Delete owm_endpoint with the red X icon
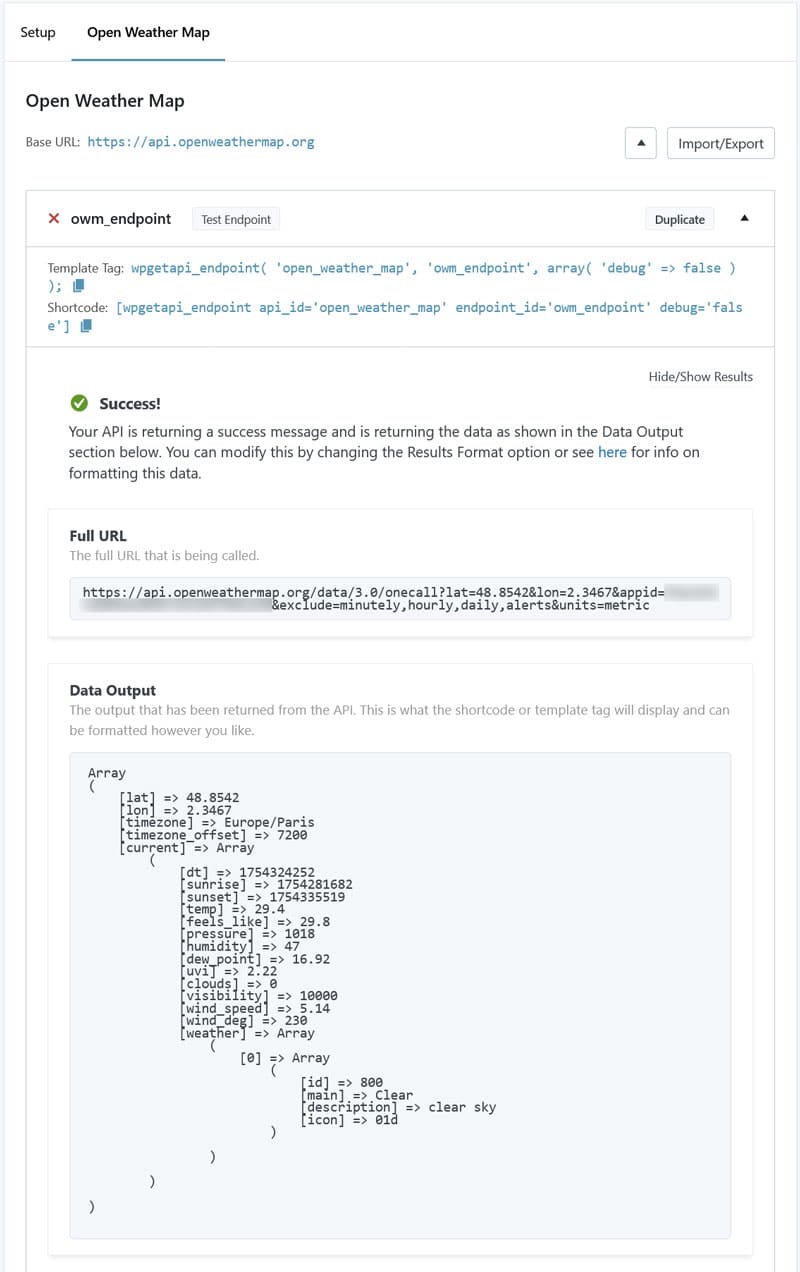 (54, 219)
